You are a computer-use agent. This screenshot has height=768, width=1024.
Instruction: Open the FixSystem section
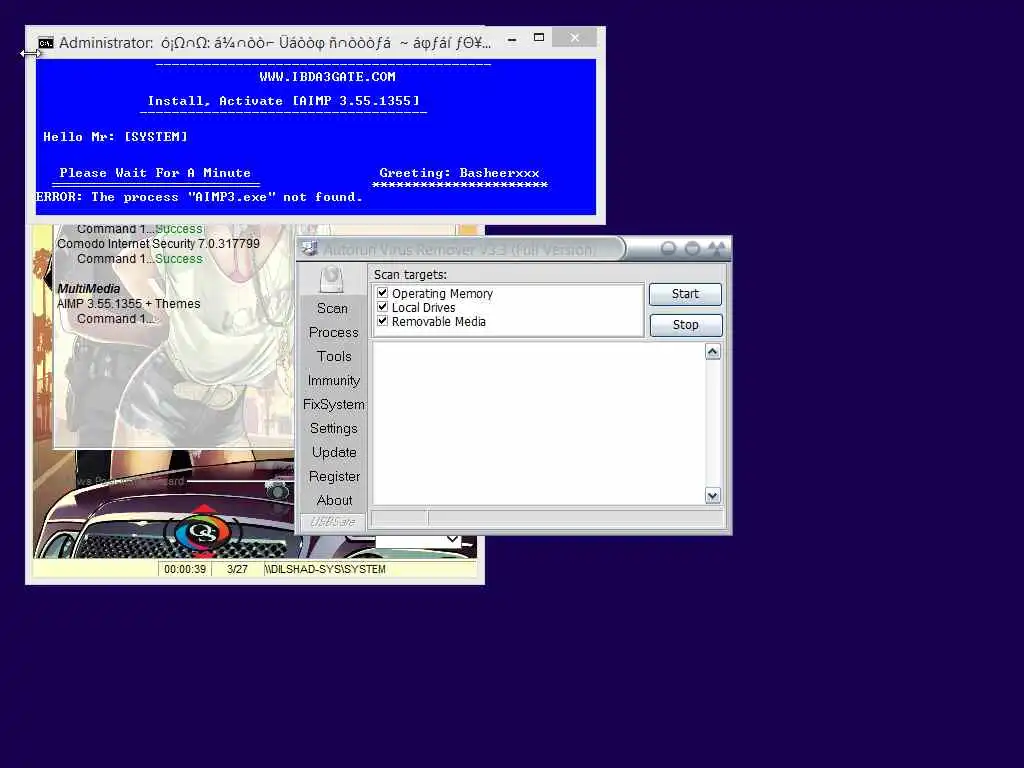tap(334, 404)
